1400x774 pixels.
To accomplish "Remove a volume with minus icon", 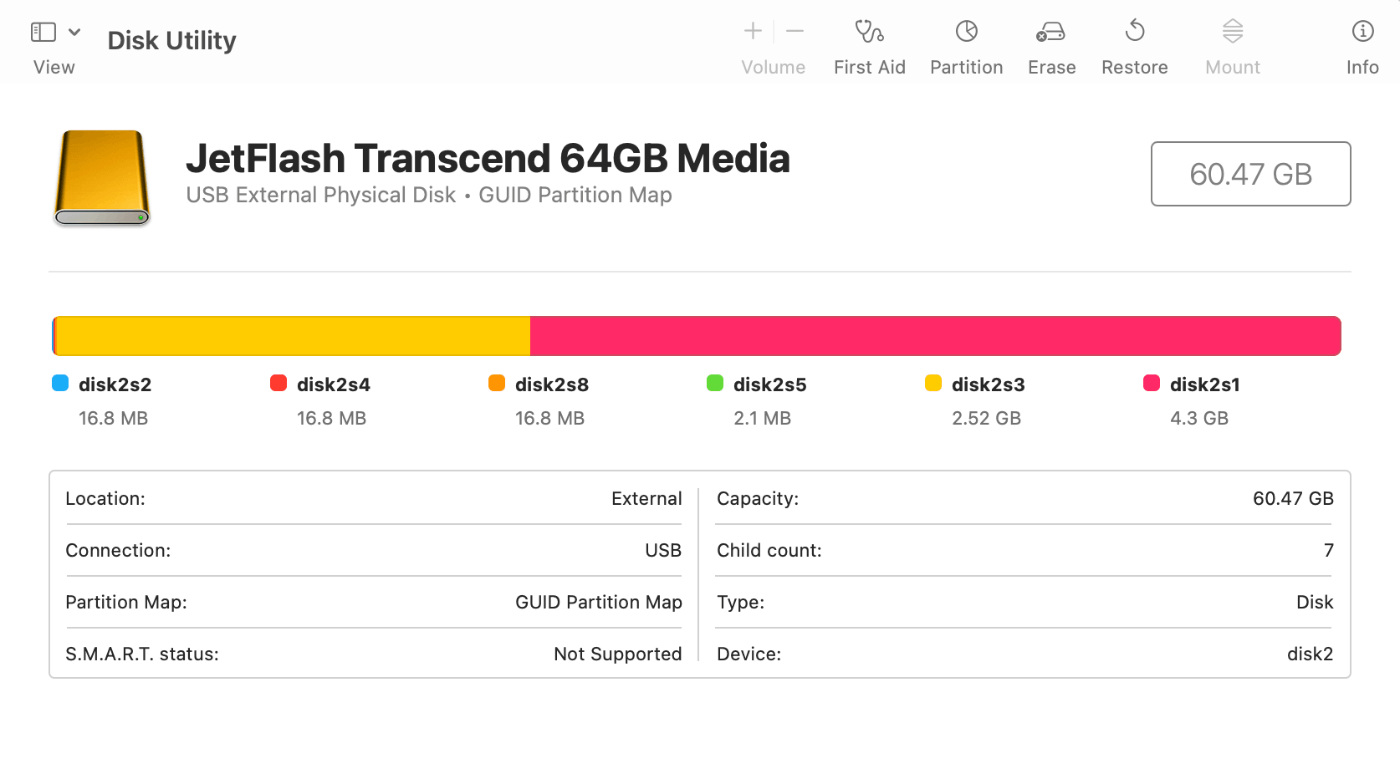I will (x=795, y=31).
